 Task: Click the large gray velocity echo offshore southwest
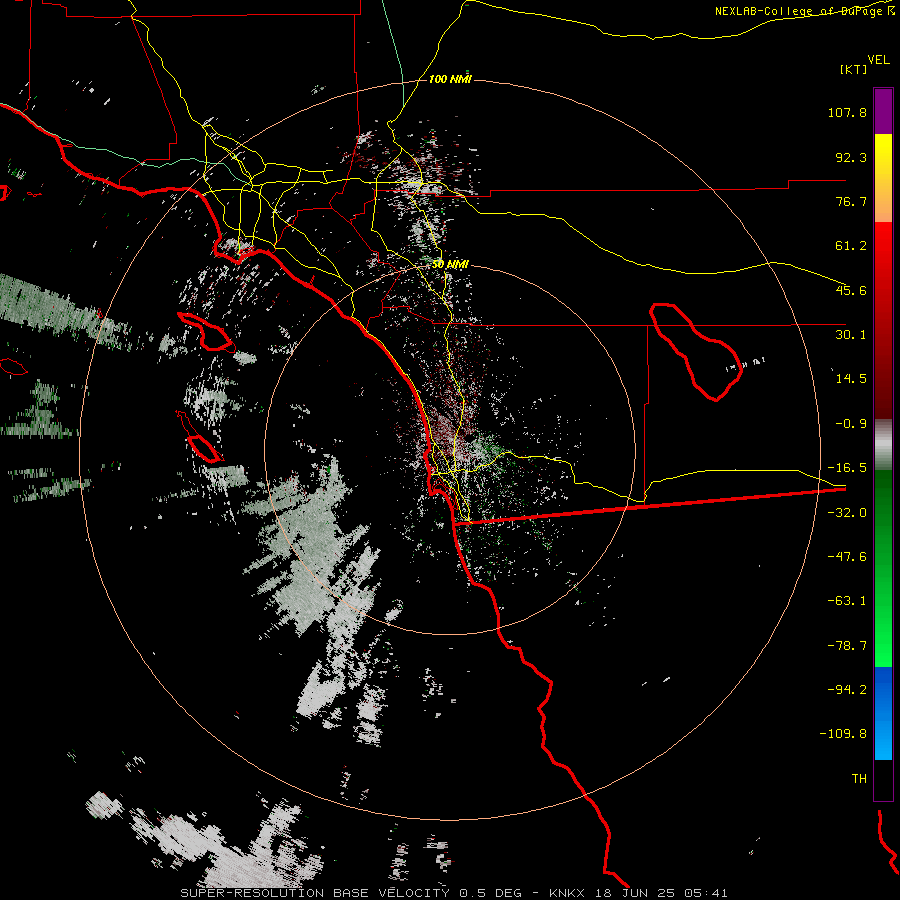(313, 545)
